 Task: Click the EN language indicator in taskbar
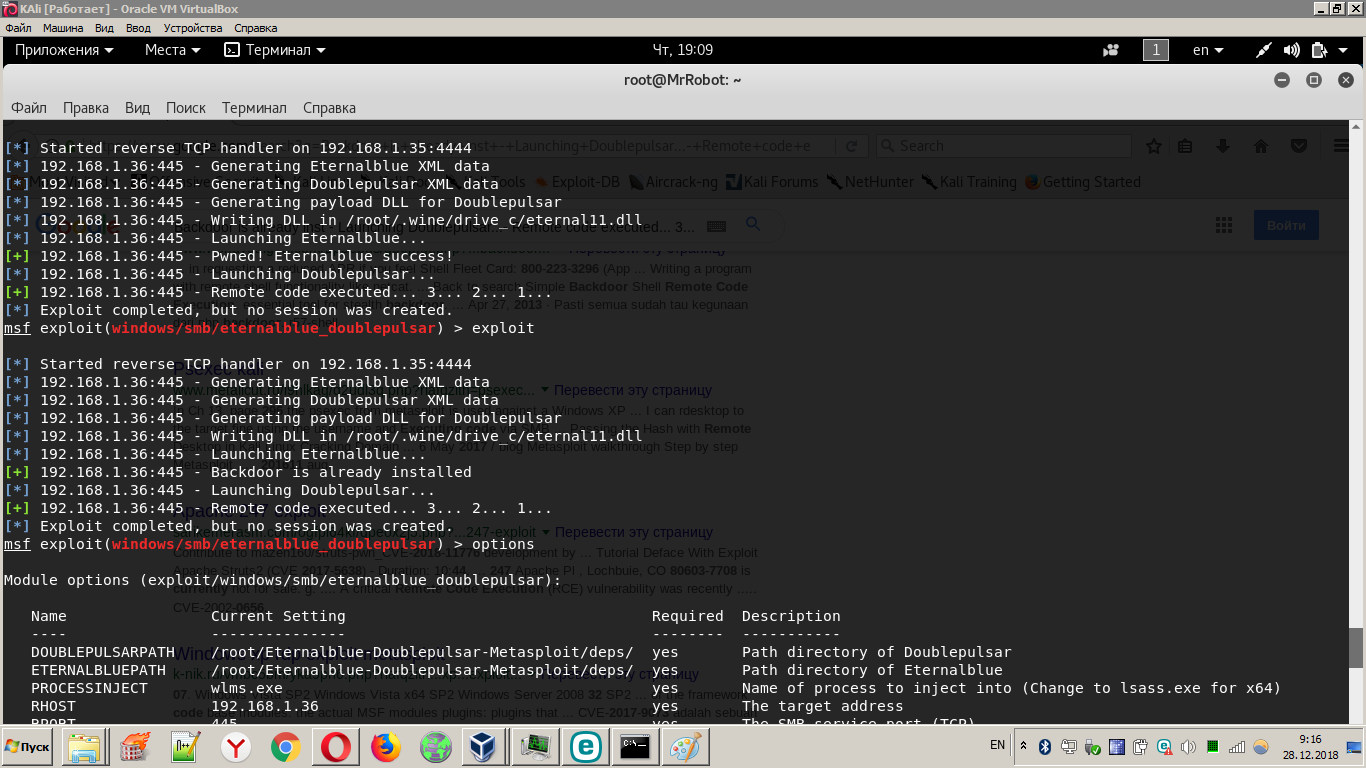click(x=997, y=745)
